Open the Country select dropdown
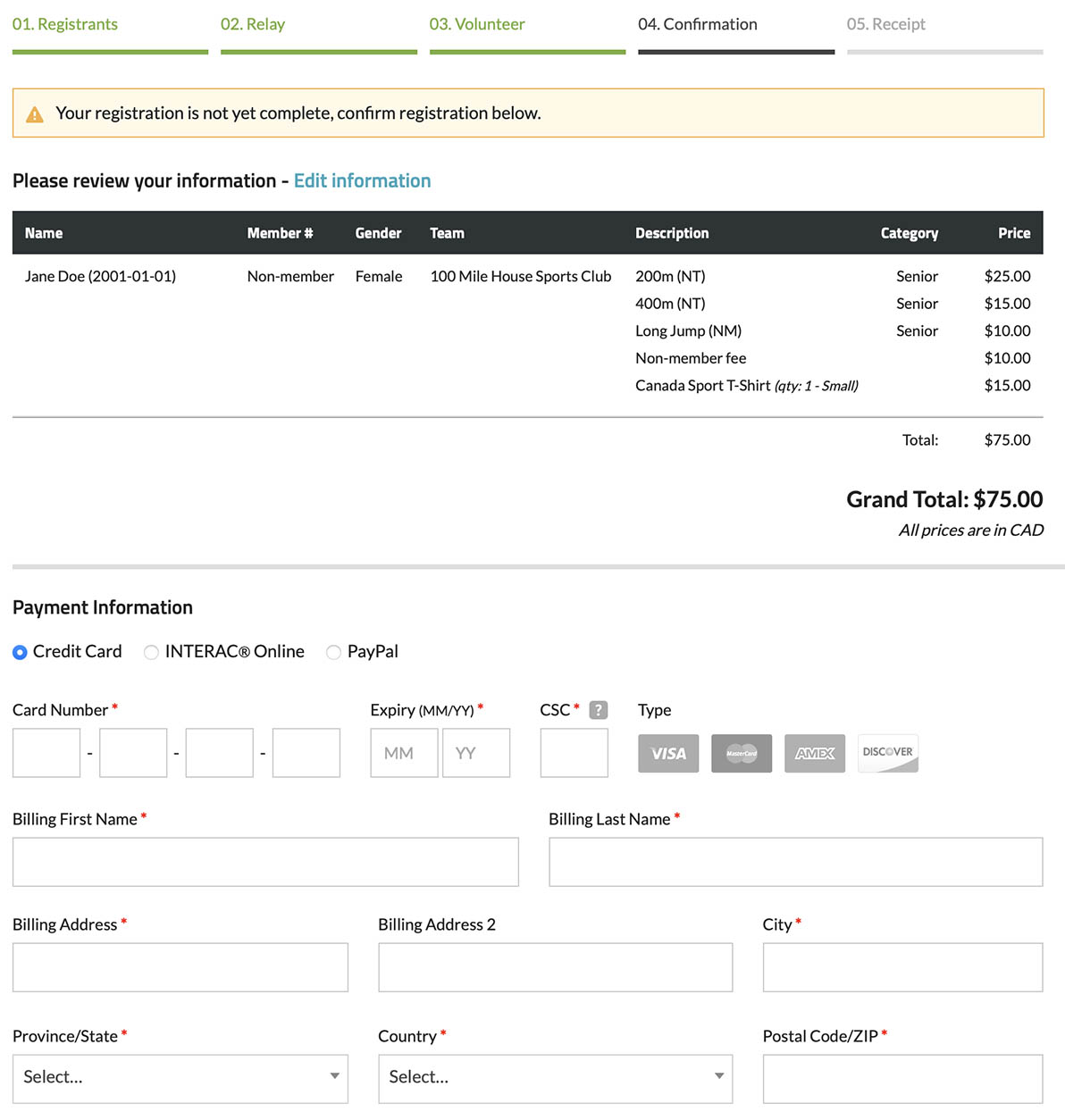 pos(555,1078)
